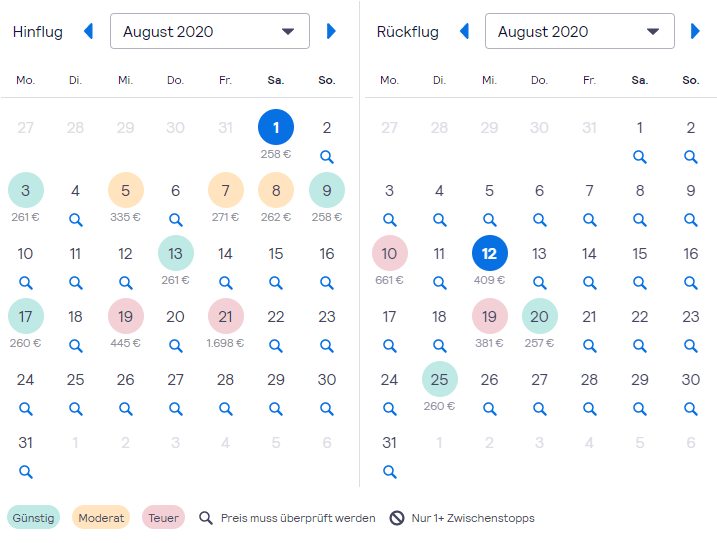
Task: Check price for Hinflug August 31
Action: [x=26, y=471]
